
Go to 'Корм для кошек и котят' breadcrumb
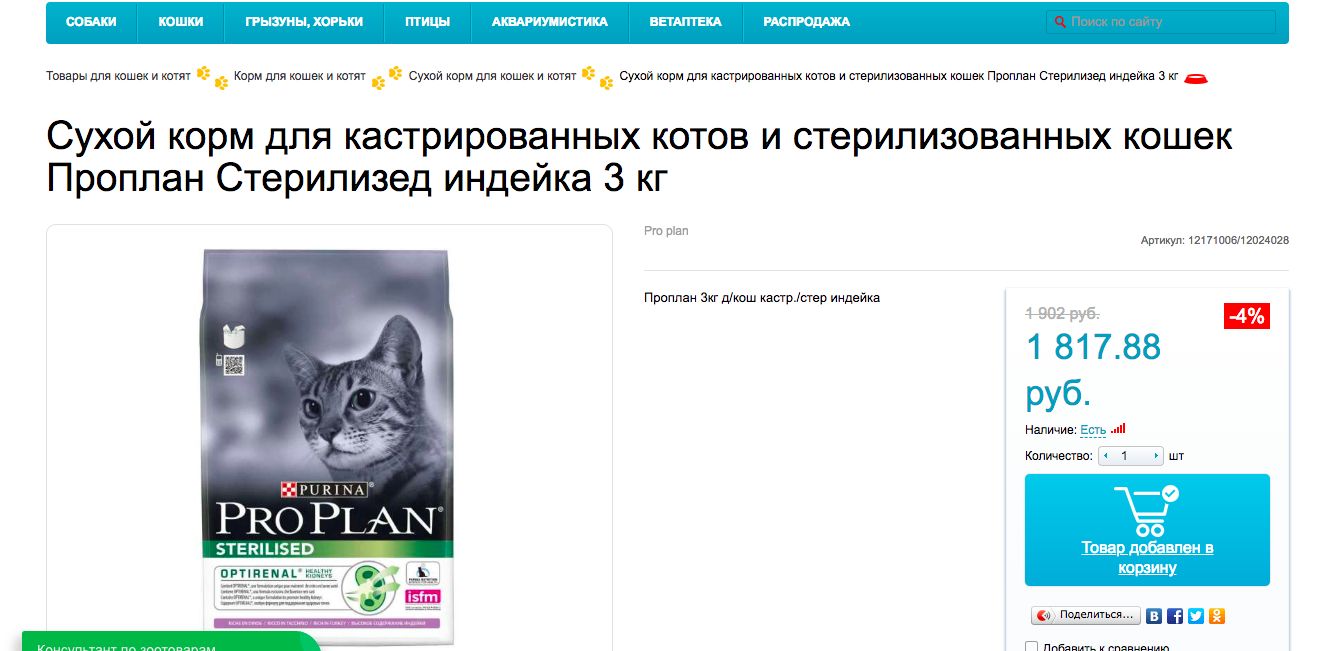coord(300,76)
